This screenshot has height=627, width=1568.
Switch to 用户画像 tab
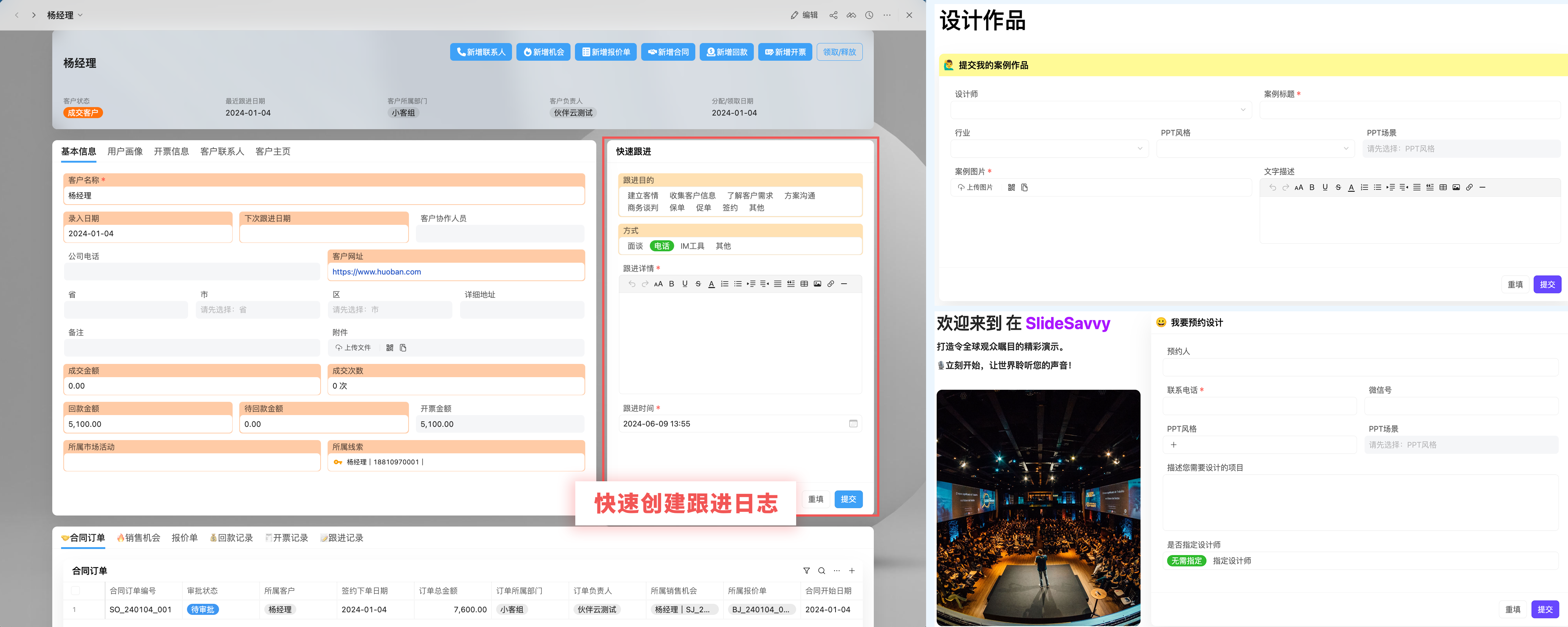click(125, 152)
